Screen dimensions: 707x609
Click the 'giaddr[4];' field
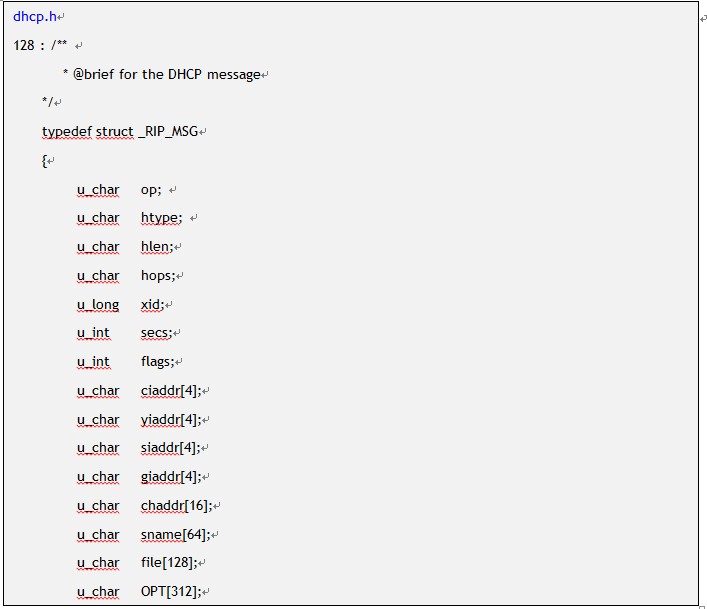point(171,477)
